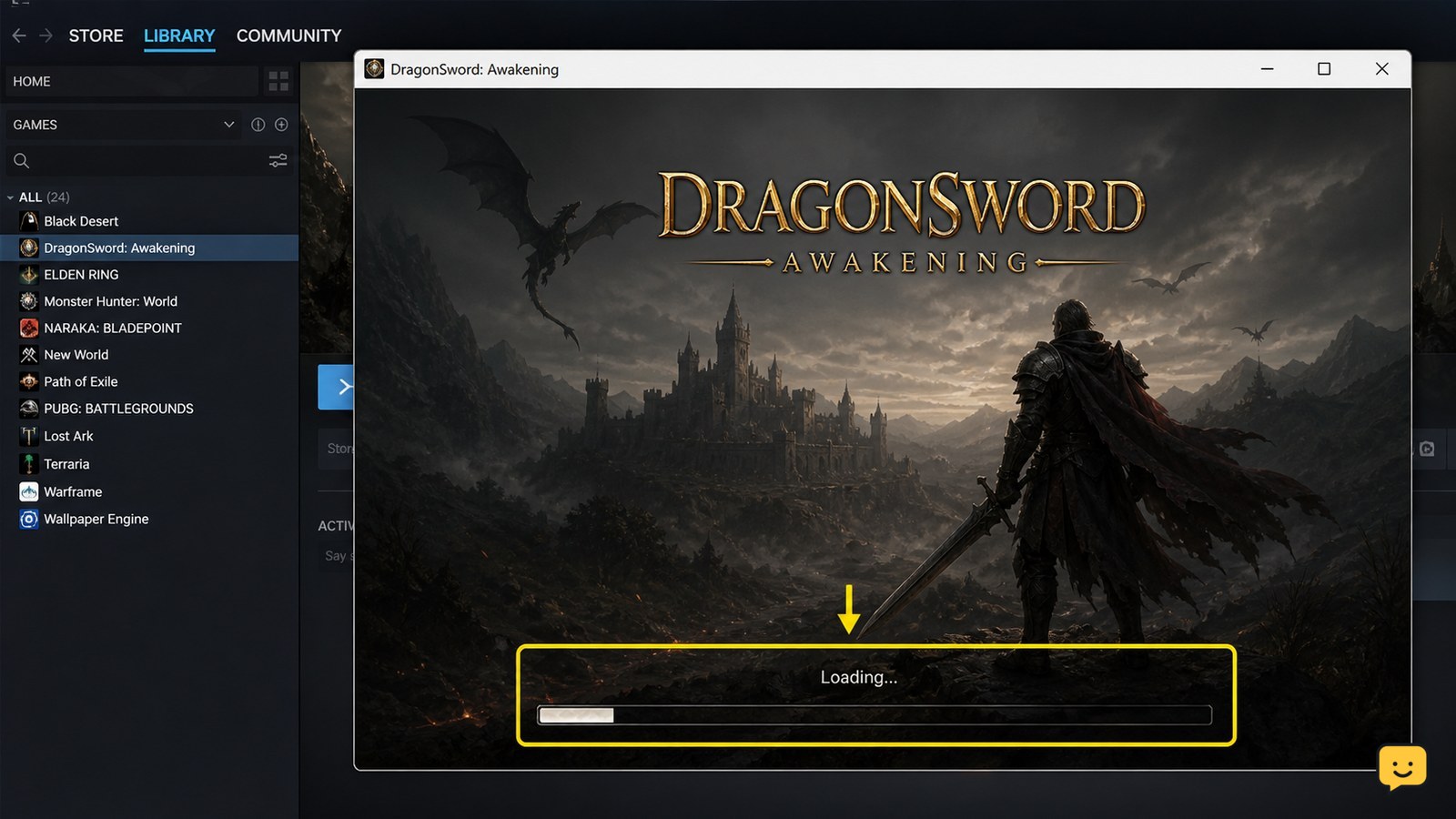The image size is (1456, 819).
Task: Minimize the DragonSword: Awakening window
Action: [1267, 69]
